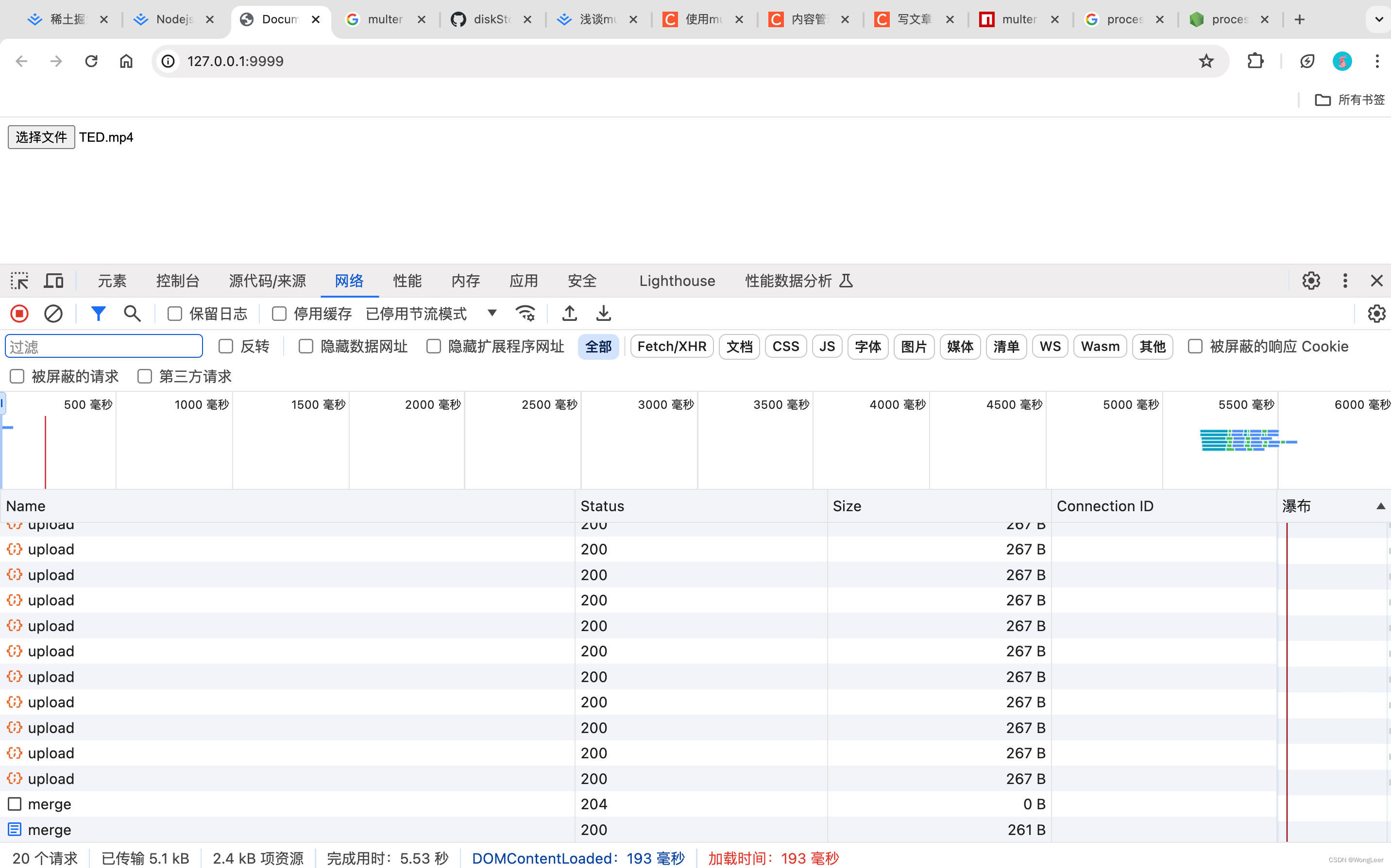Toggle the network filter funnel icon
This screenshot has width=1391, height=868.
[98, 314]
